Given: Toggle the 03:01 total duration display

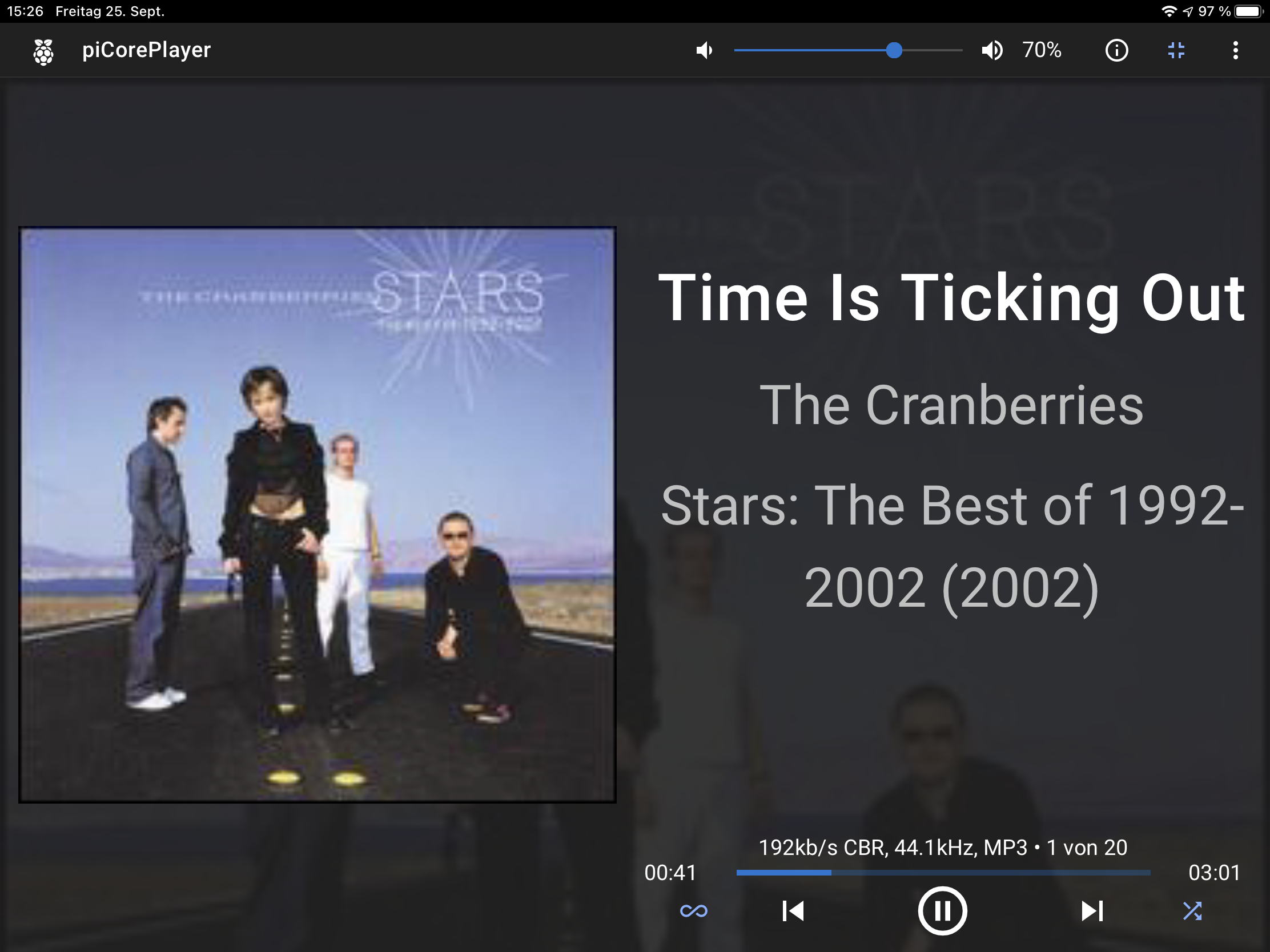Looking at the screenshot, I should pos(1213,873).
